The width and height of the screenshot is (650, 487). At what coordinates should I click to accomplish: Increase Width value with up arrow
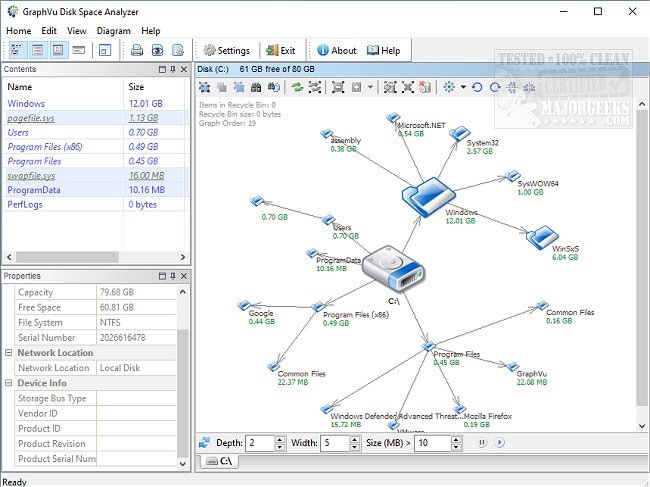(354, 439)
